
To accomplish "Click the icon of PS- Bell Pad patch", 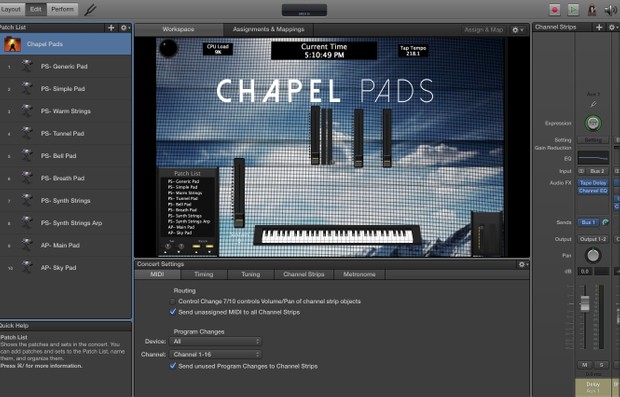I will pyautogui.click(x=27, y=156).
